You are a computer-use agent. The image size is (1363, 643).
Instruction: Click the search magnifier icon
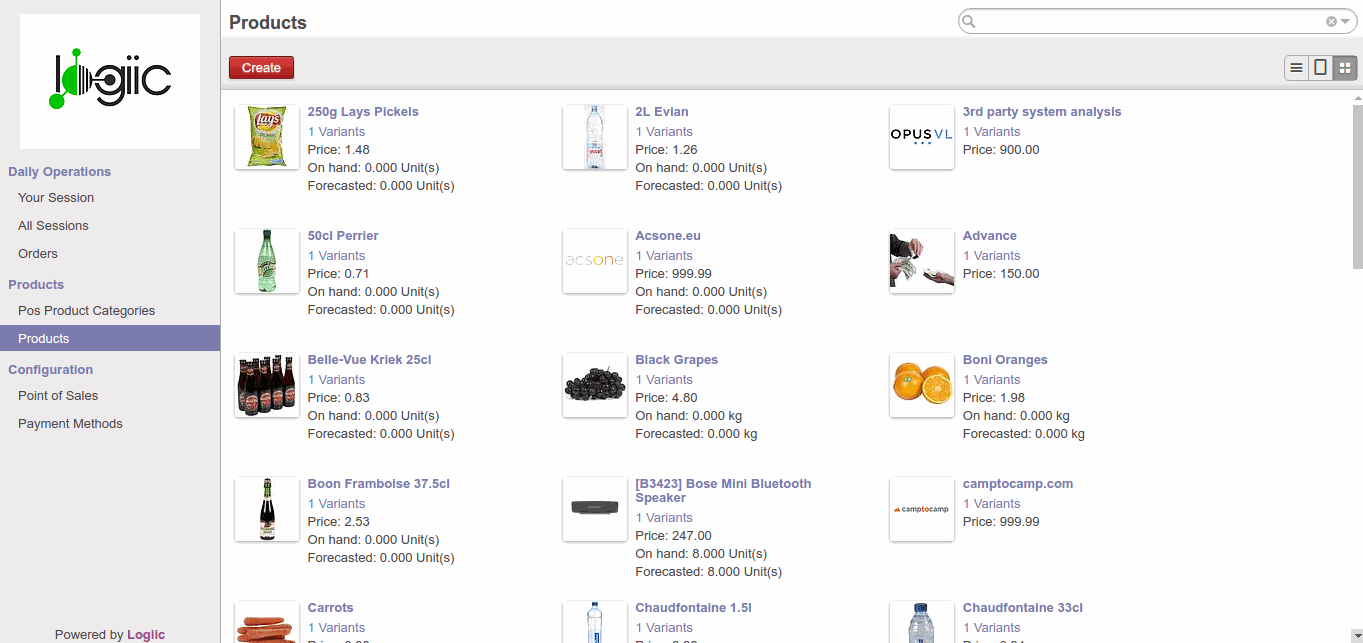click(968, 21)
